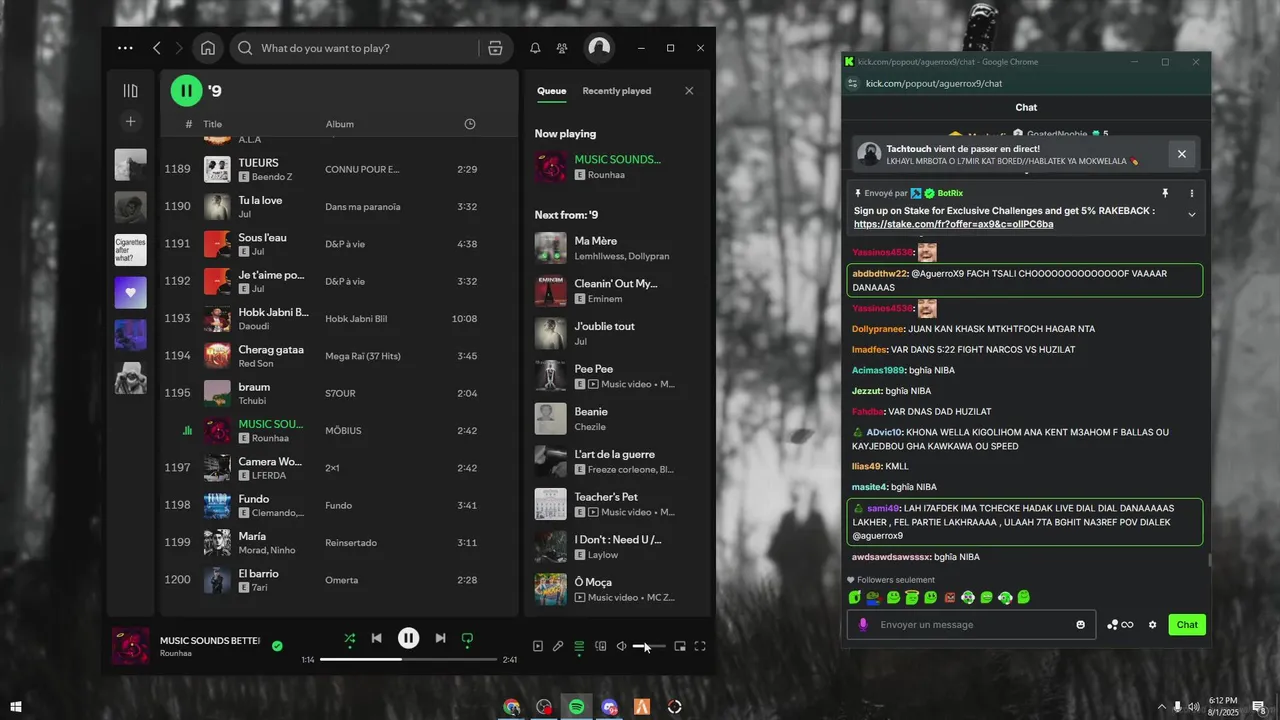
Task: Sort by the Album column header
Action: [x=339, y=124]
